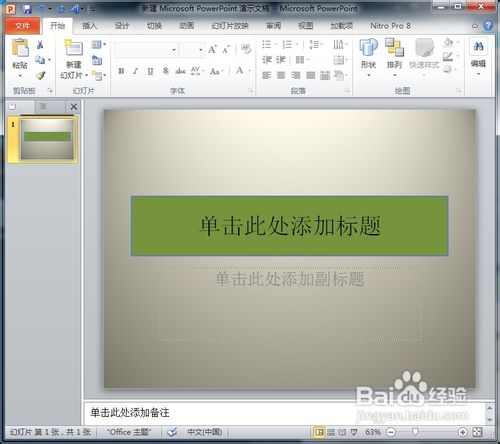500x444 pixels.
Task: Click the zoom slider handle
Action: click(x=415, y=432)
